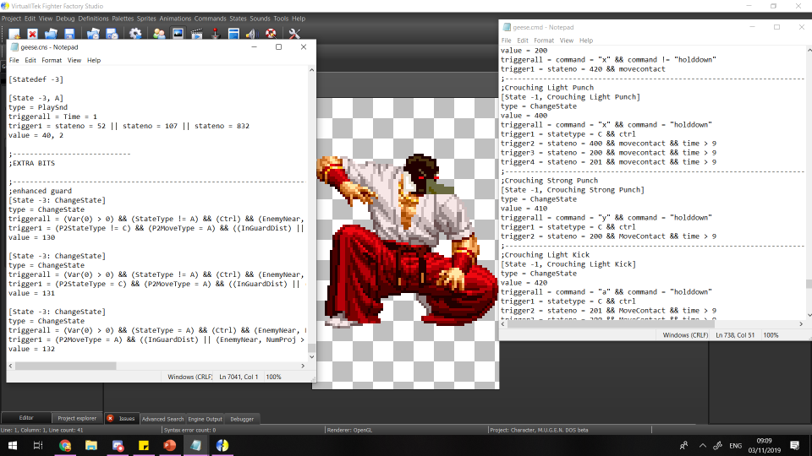Switch to the Project explorer tab
Viewport: 812px width, 456px height.
tap(77, 418)
